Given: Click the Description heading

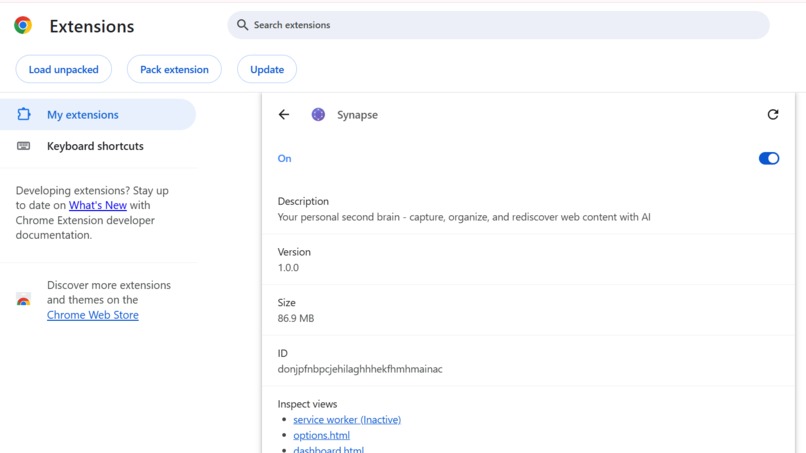Looking at the screenshot, I should point(303,201).
